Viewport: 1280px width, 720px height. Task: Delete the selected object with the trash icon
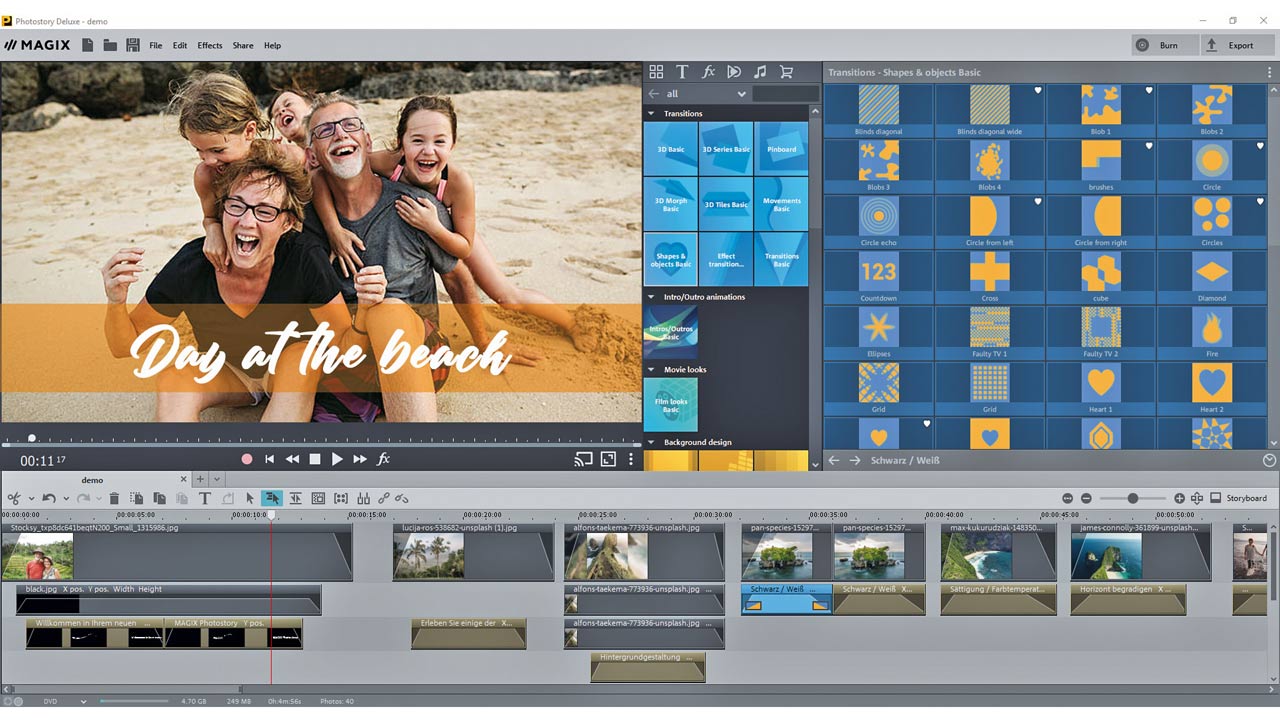tap(114, 498)
